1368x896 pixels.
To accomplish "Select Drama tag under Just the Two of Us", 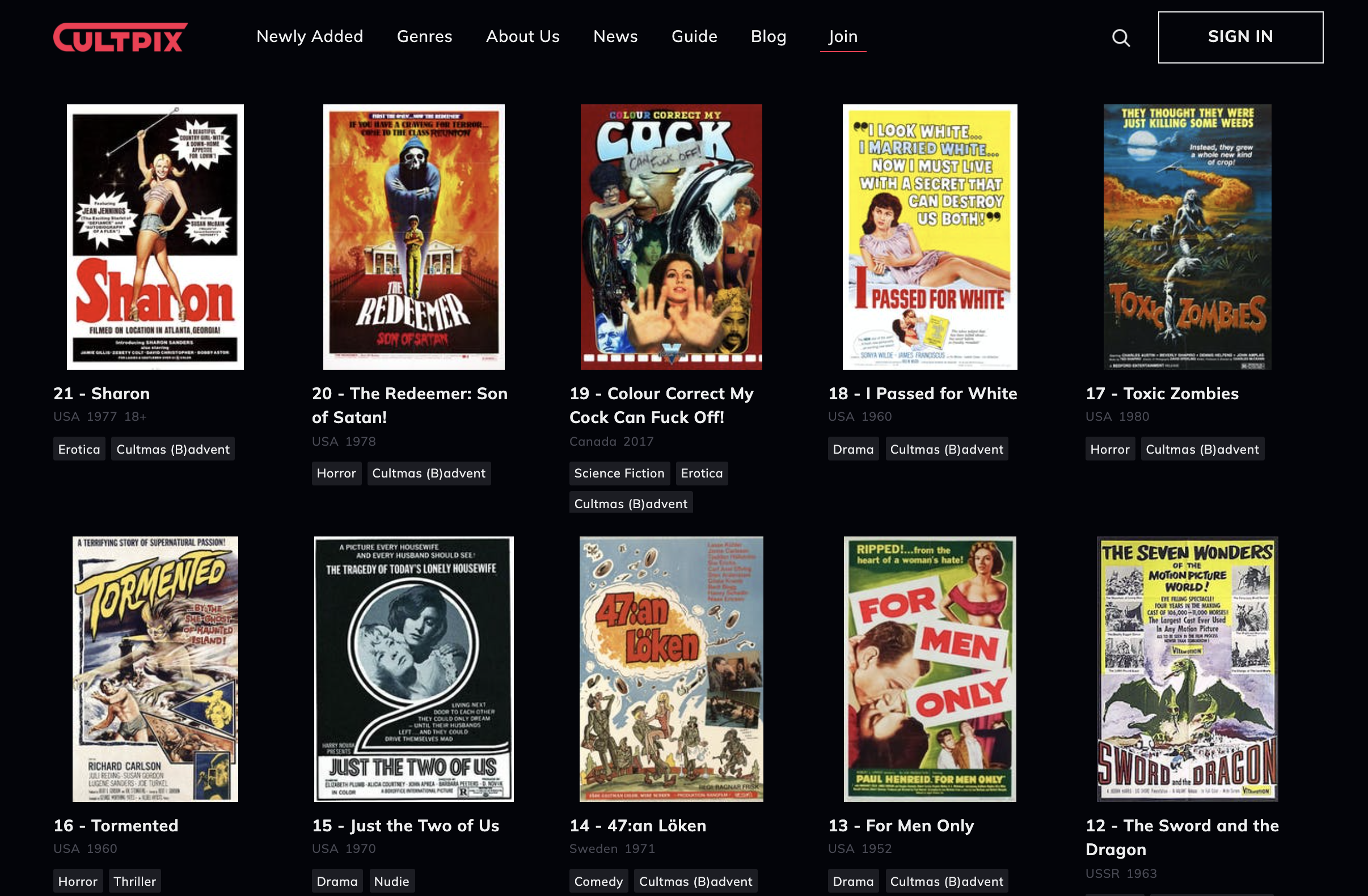I will pos(337,881).
